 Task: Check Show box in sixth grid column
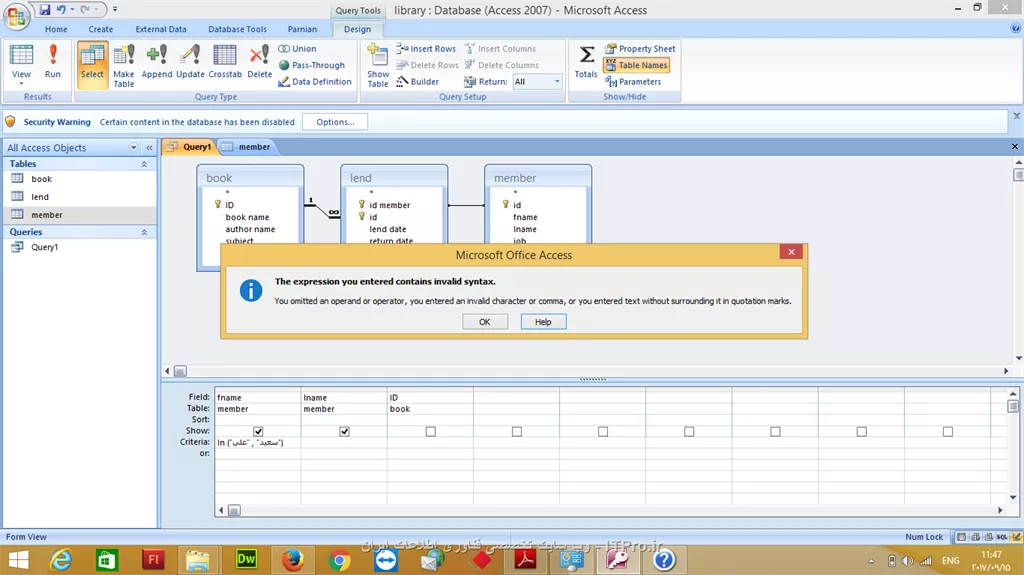689,431
